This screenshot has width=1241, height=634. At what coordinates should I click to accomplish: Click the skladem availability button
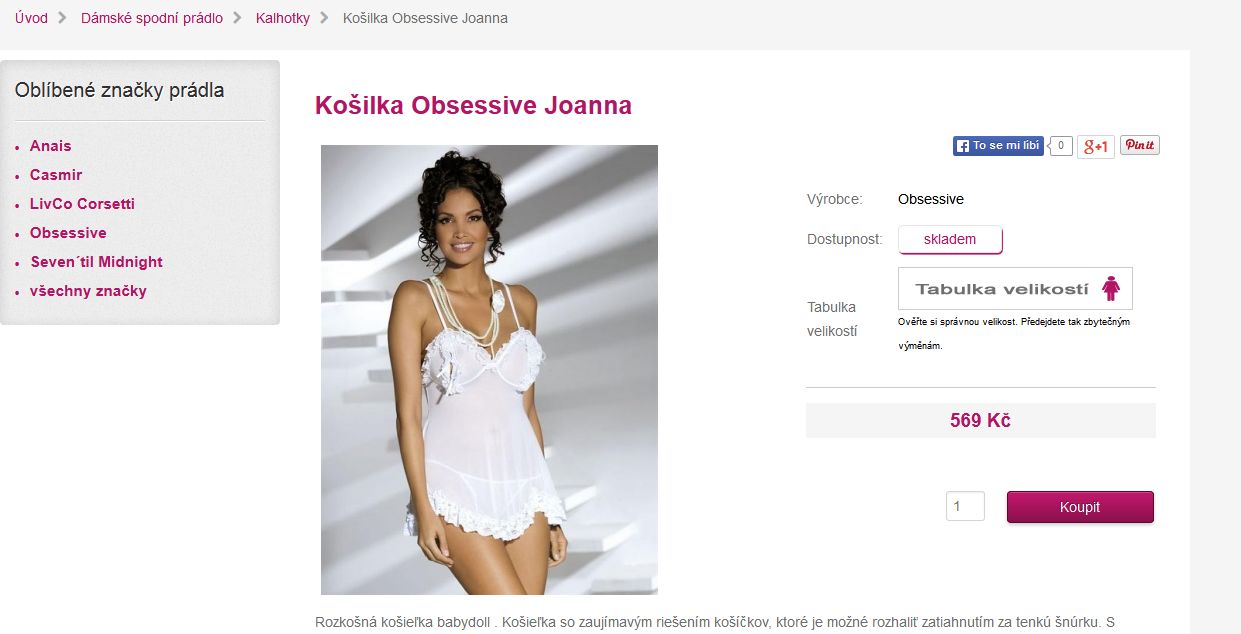coord(950,240)
